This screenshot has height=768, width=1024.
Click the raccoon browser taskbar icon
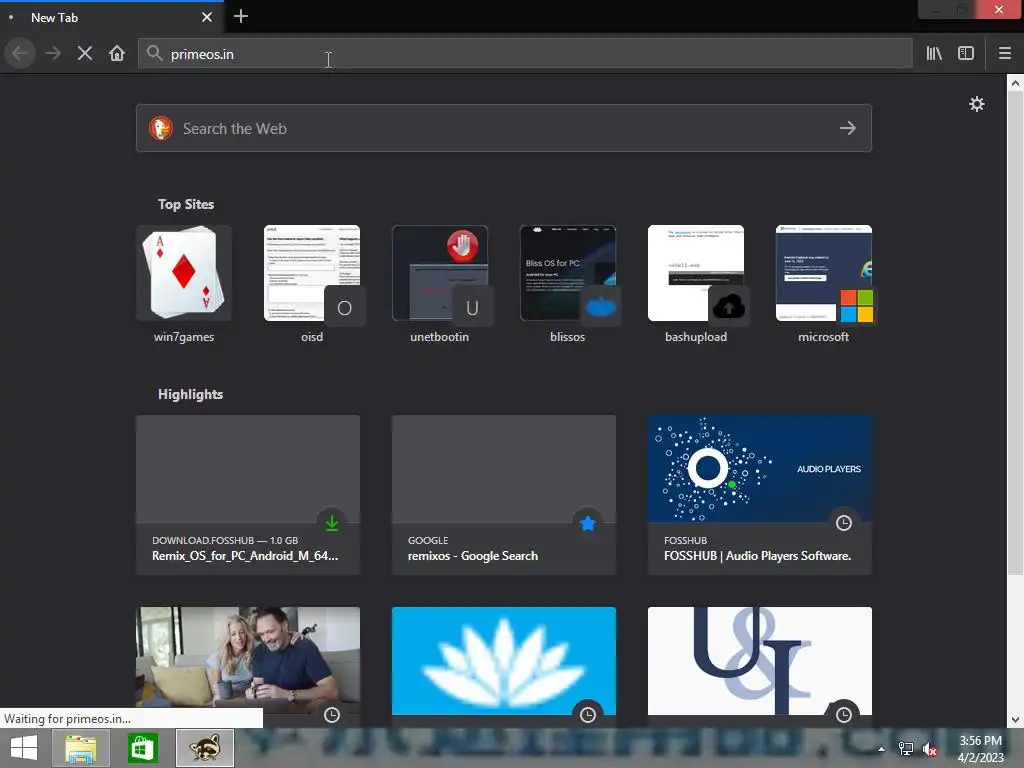[205, 748]
